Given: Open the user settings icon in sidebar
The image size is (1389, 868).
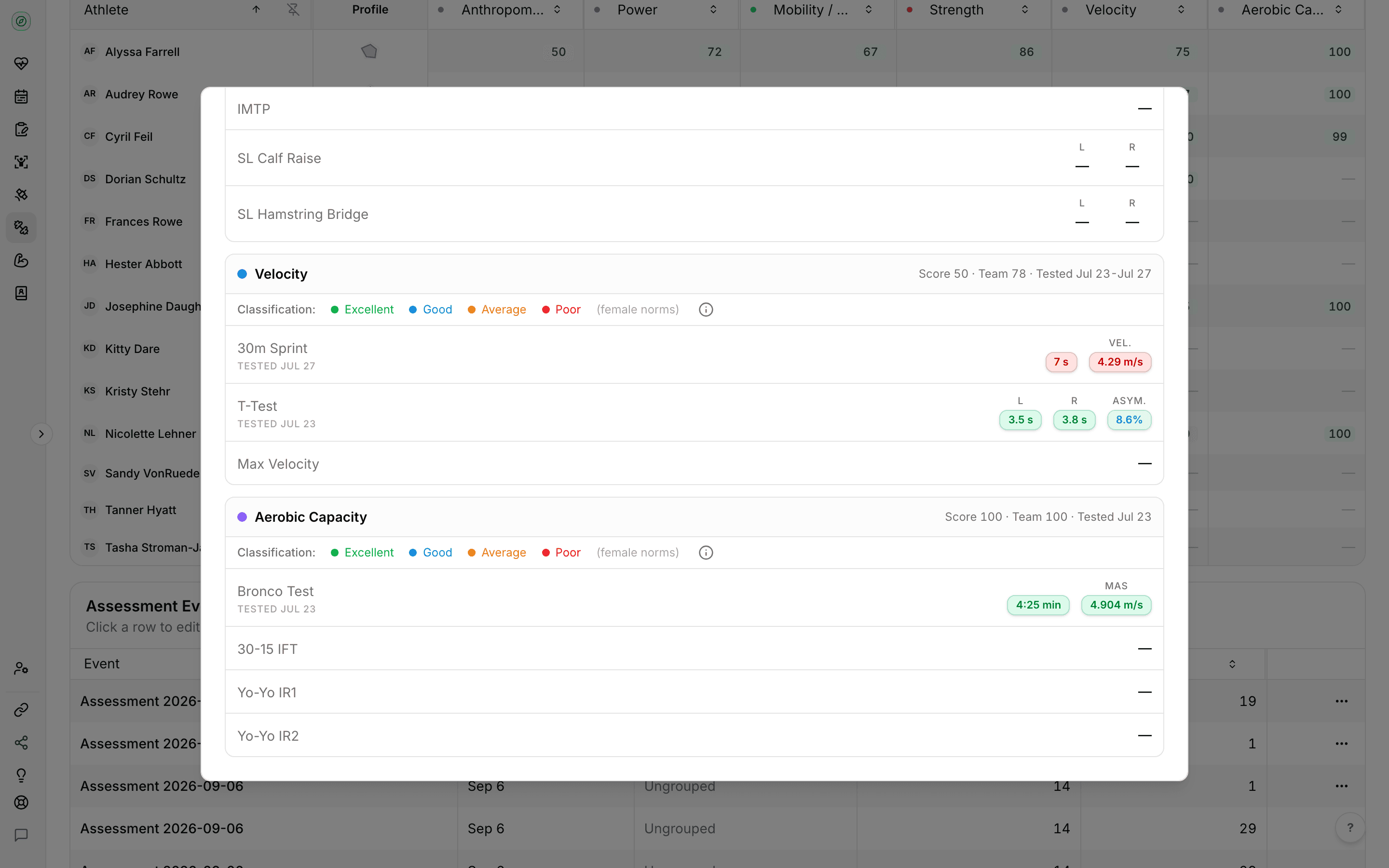Looking at the screenshot, I should 21,668.
